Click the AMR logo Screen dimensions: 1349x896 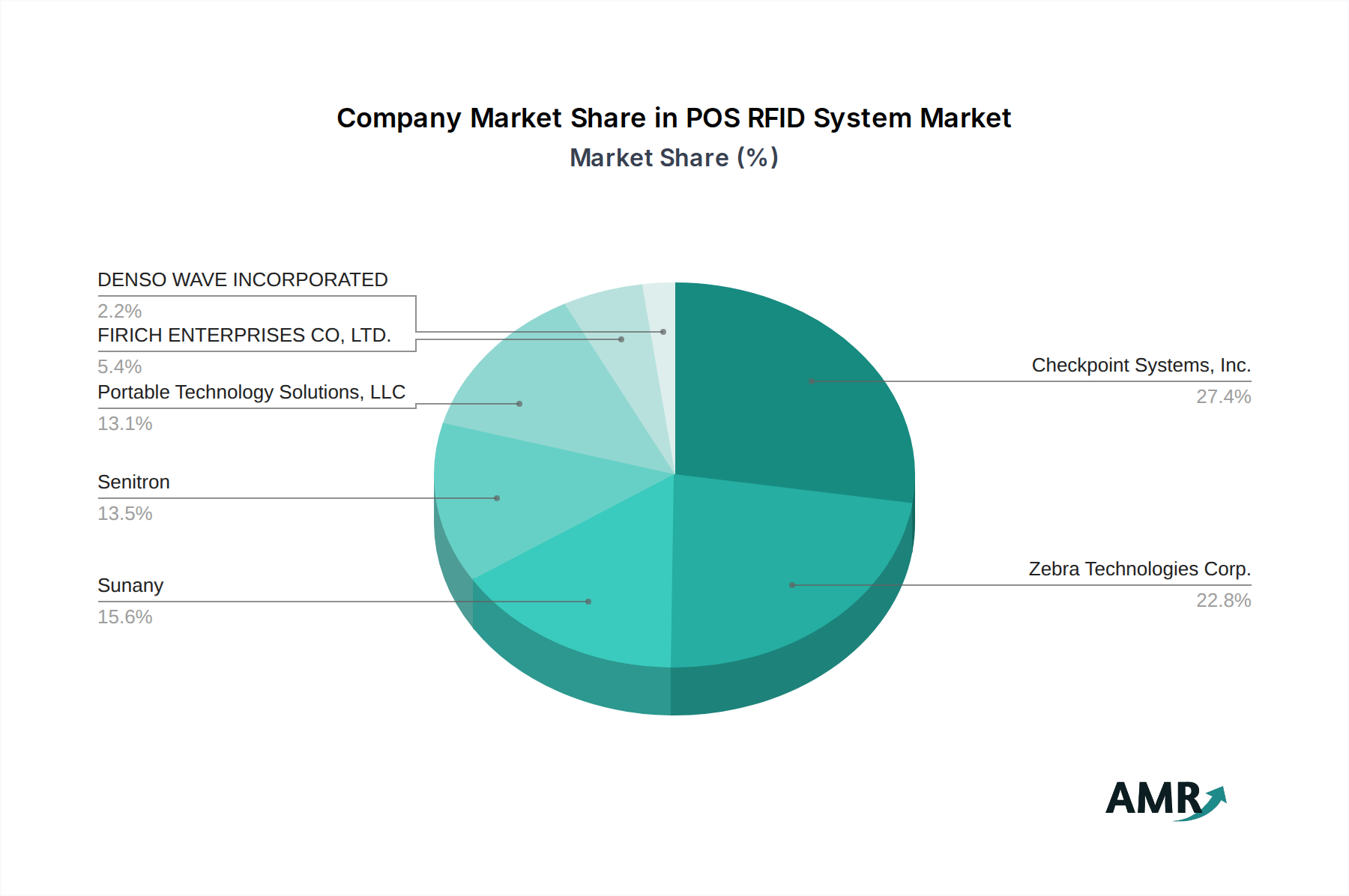pos(1165,799)
